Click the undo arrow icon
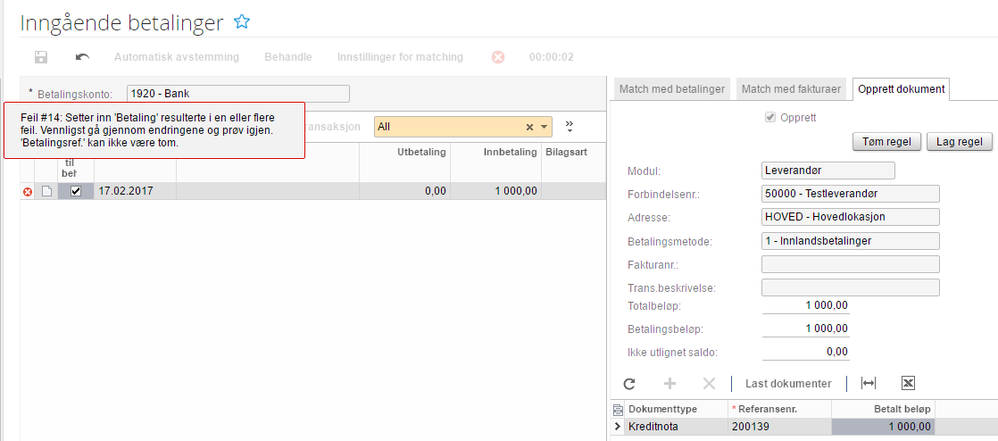Viewport: 998px width, 441px height. 82,57
